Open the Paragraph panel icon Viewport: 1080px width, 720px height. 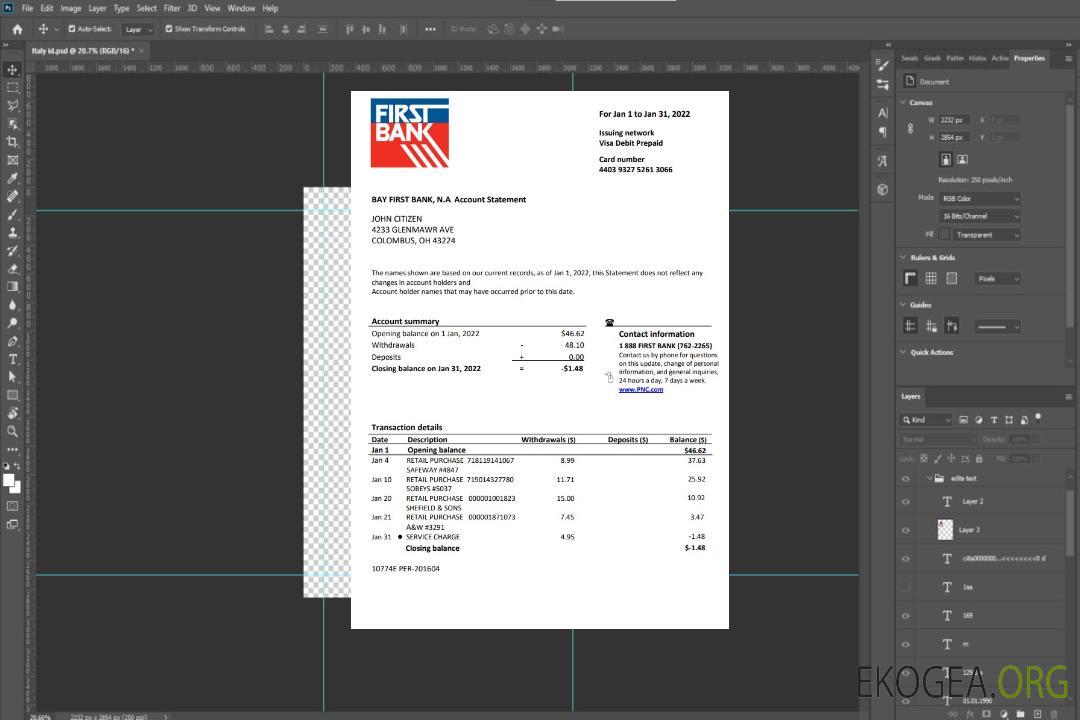(x=883, y=132)
